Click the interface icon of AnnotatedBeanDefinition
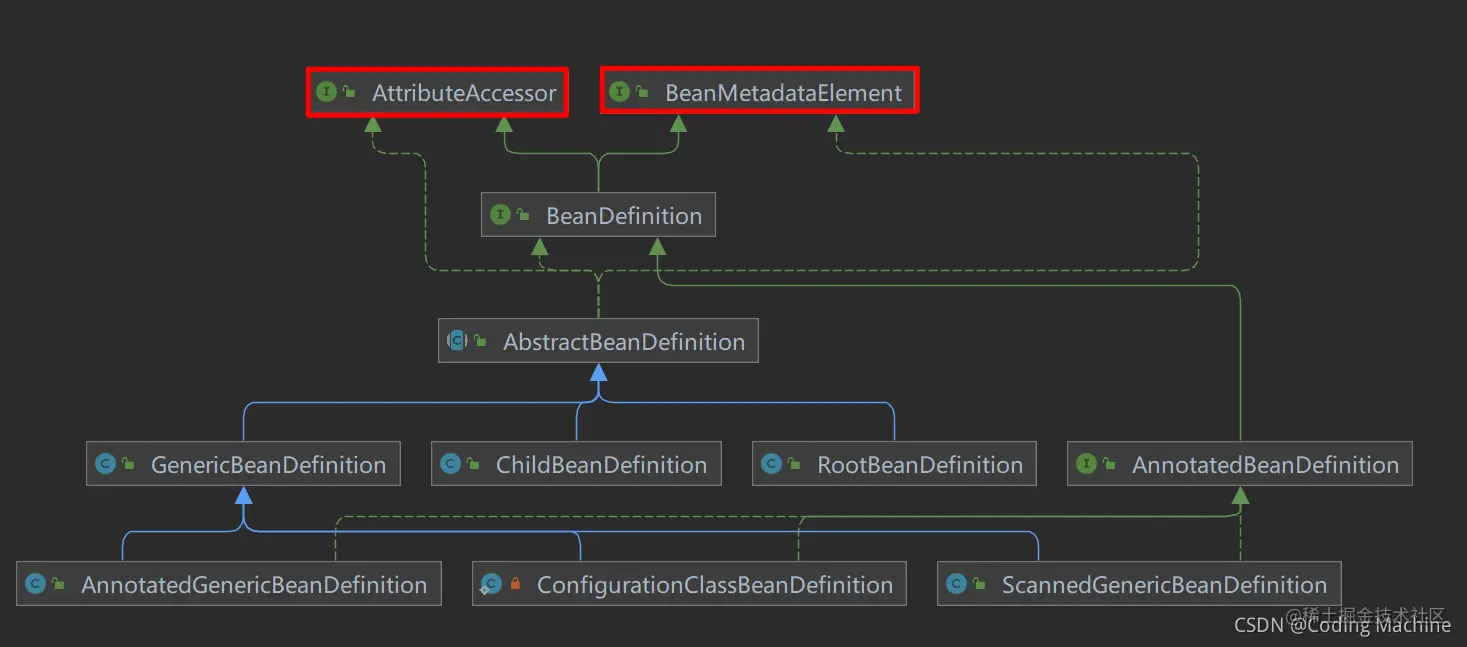The width and height of the screenshot is (1467, 647). pyautogui.click(x=1086, y=464)
